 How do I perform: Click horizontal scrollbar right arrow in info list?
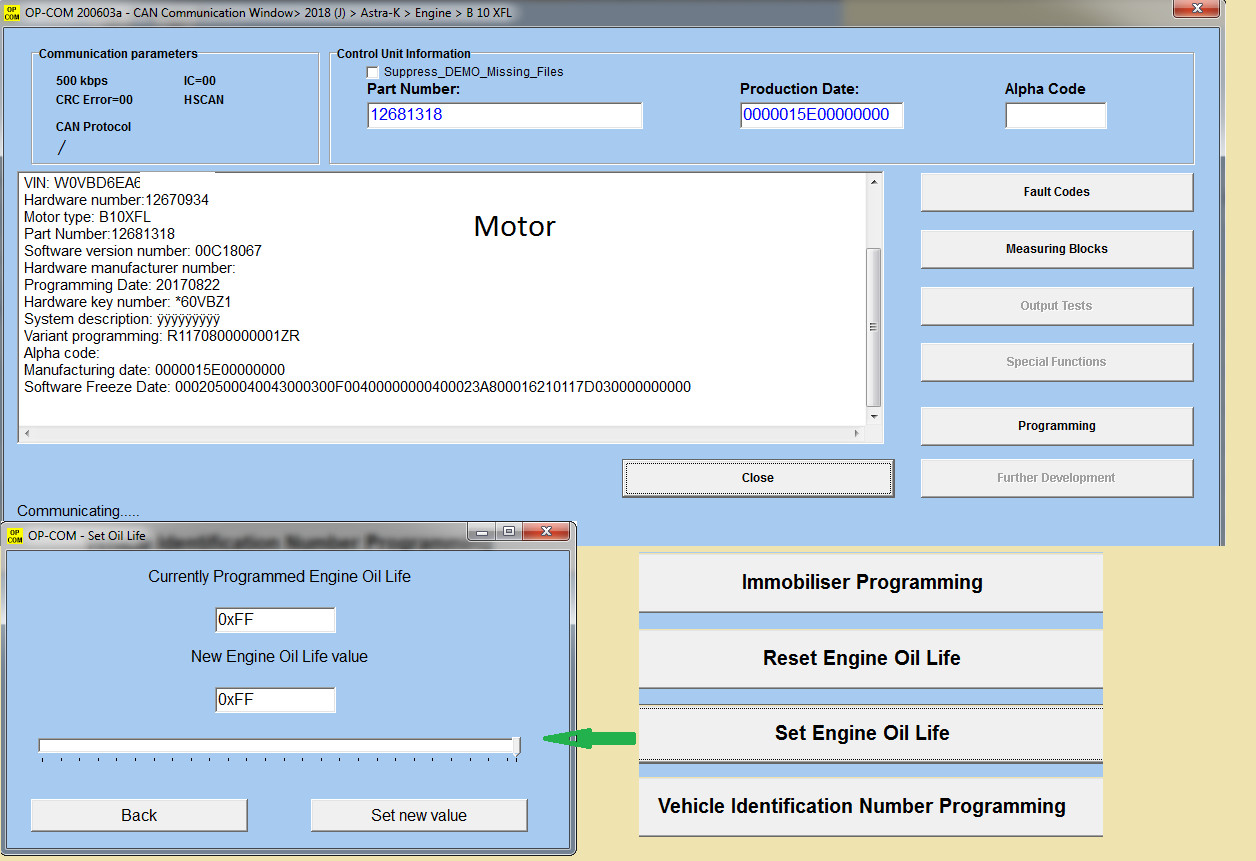[856, 434]
